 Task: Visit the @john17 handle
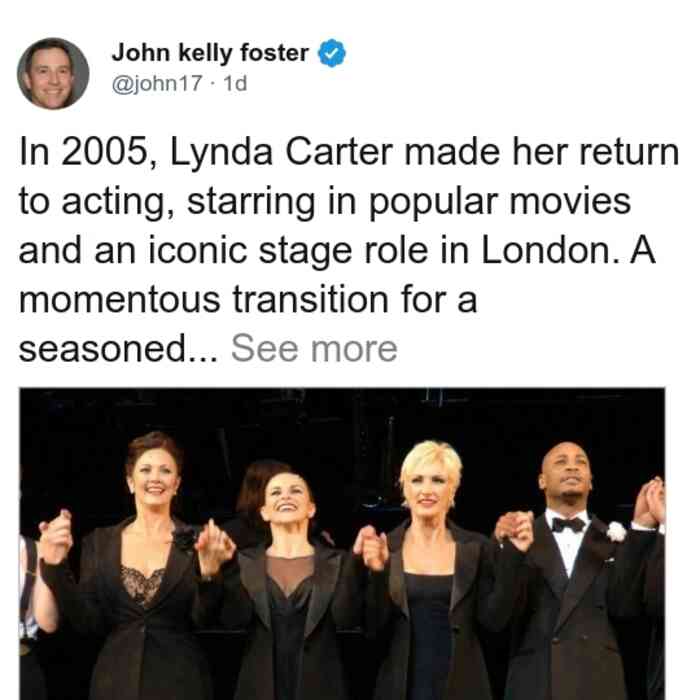(x=157, y=83)
